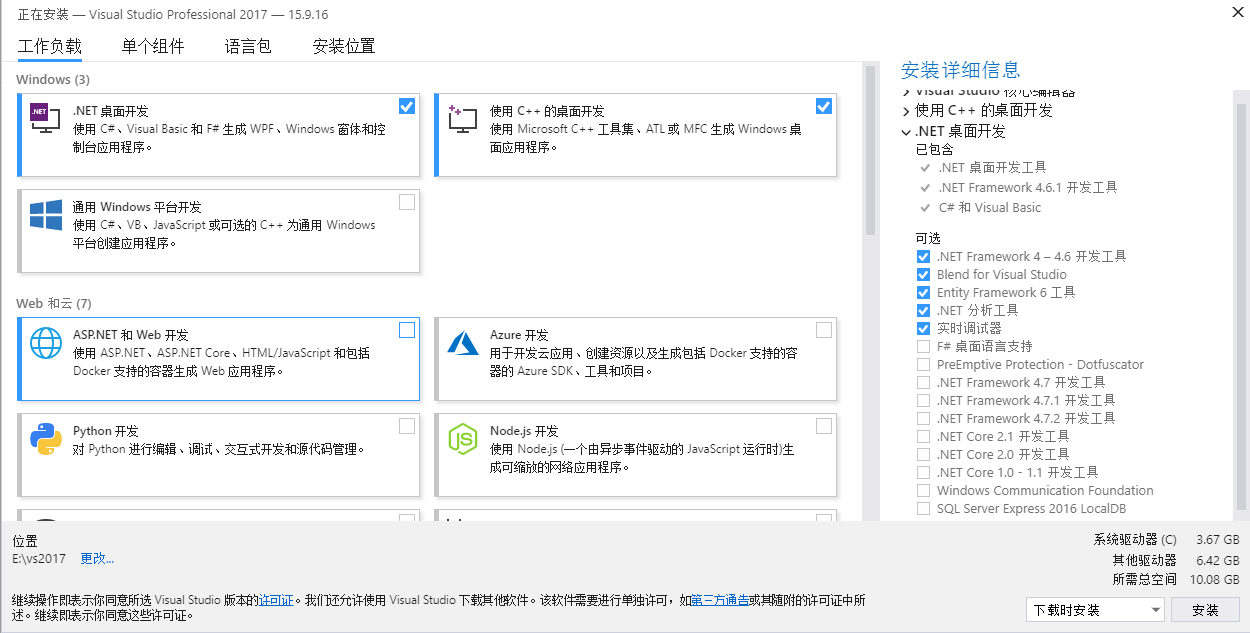Viewport: 1250px width, 633px height.
Task: Switch to the 工作负载 tab
Action: [x=50, y=46]
